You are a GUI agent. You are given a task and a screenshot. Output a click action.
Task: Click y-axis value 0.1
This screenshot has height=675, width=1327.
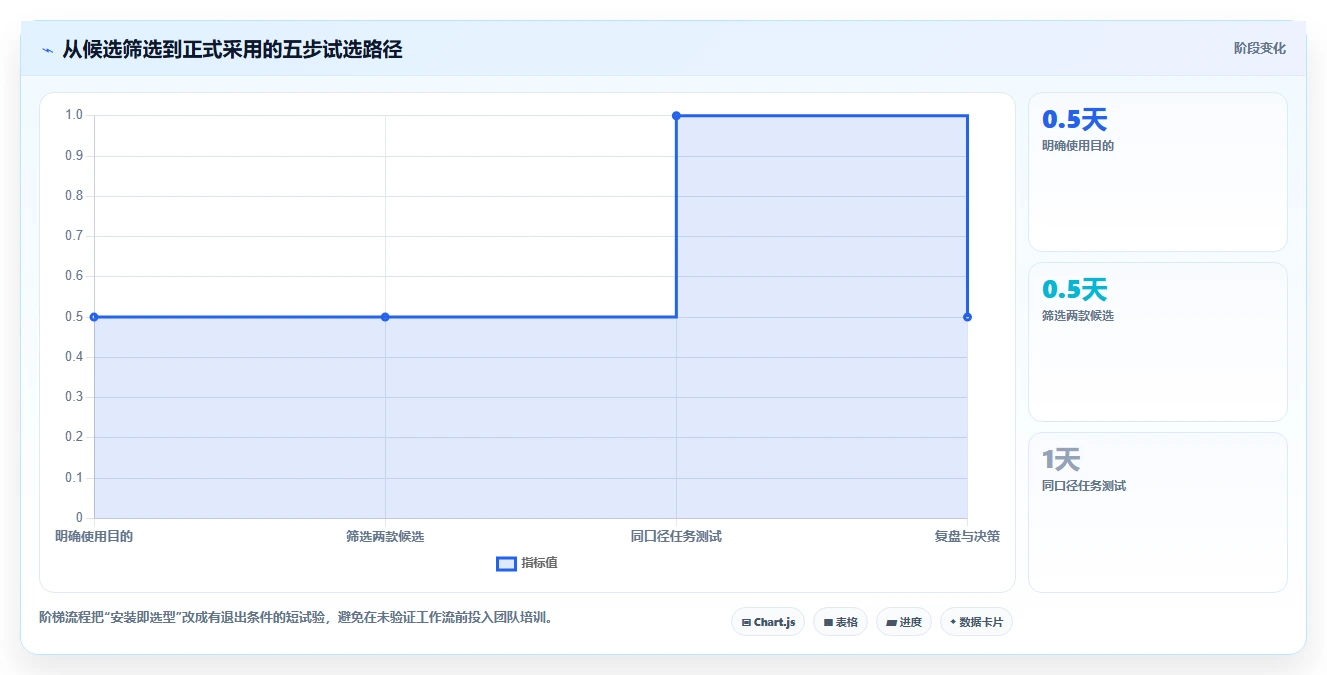pyautogui.click(x=74, y=478)
